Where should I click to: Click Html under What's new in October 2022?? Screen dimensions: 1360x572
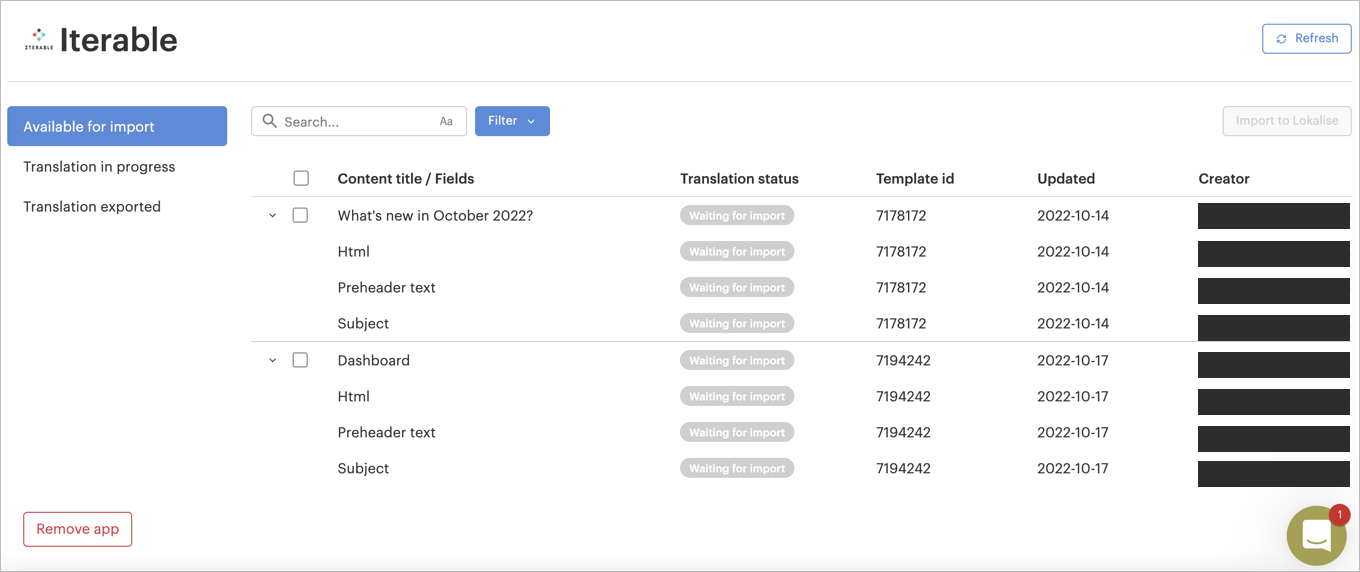point(354,252)
